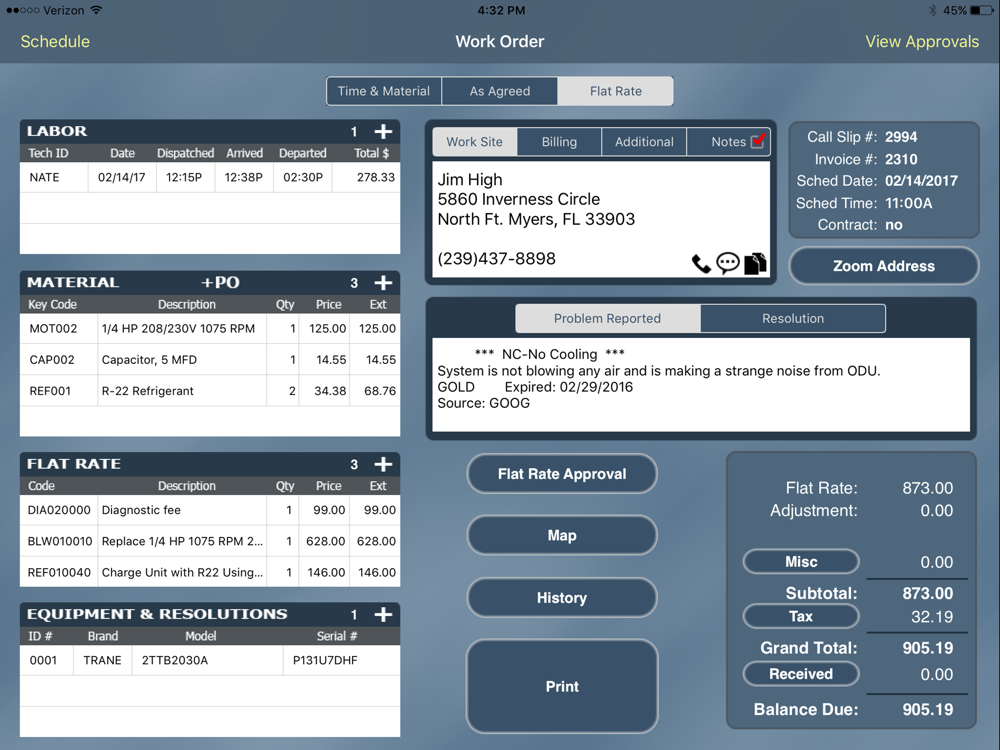
Task: Go back to Schedule
Action: 55,41
